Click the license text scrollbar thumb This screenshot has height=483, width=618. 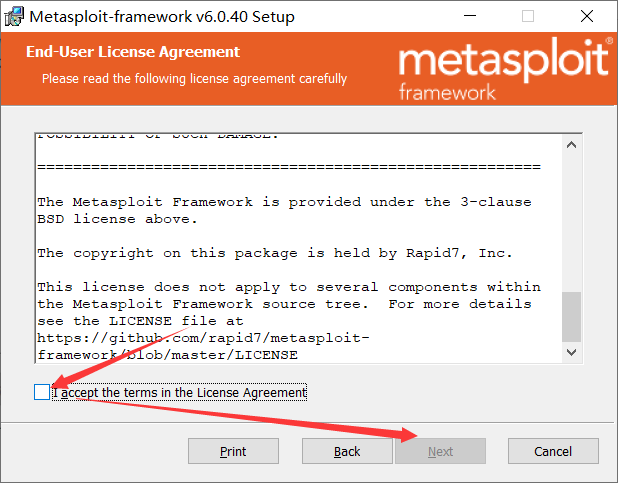[571, 316]
